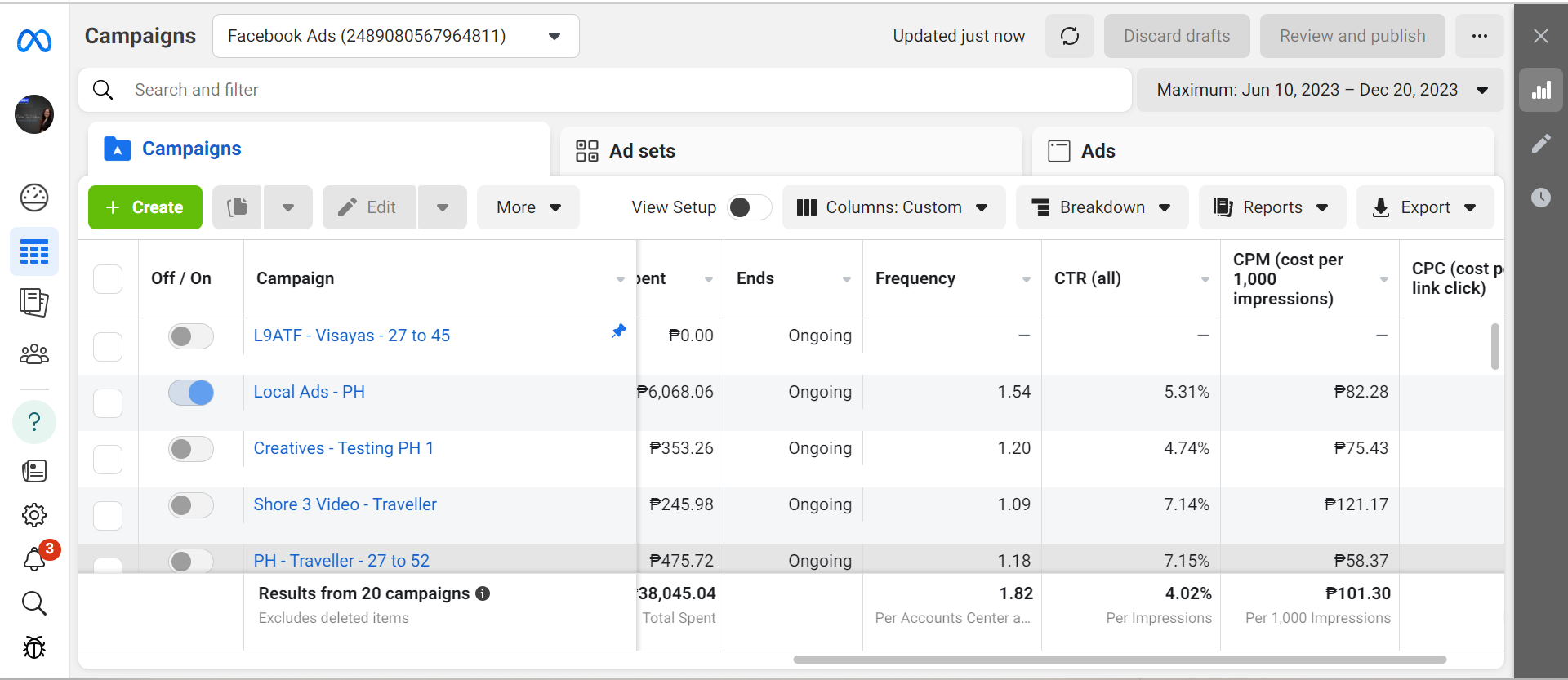Check the select-all header checkbox

pyautogui.click(x=108, y=279)
